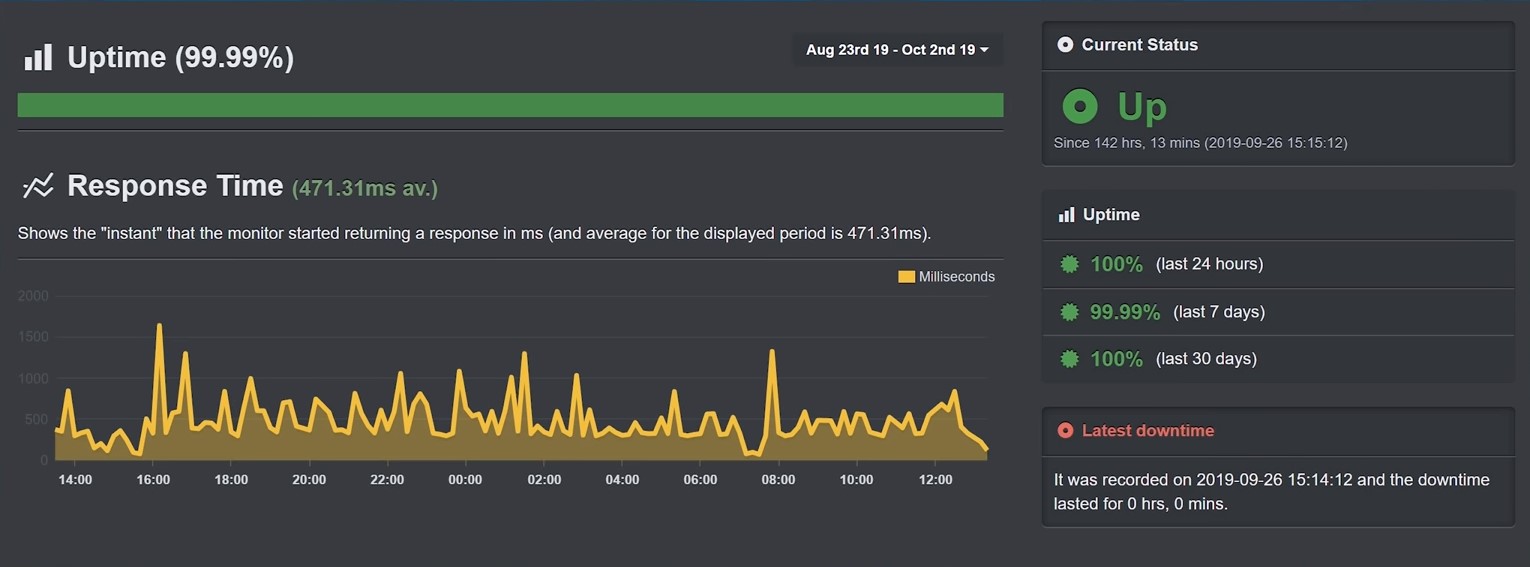The height and width of the screenshot is (567, 1530).
Task: Click the response time peak near 08:00
Action: [771, 351]
